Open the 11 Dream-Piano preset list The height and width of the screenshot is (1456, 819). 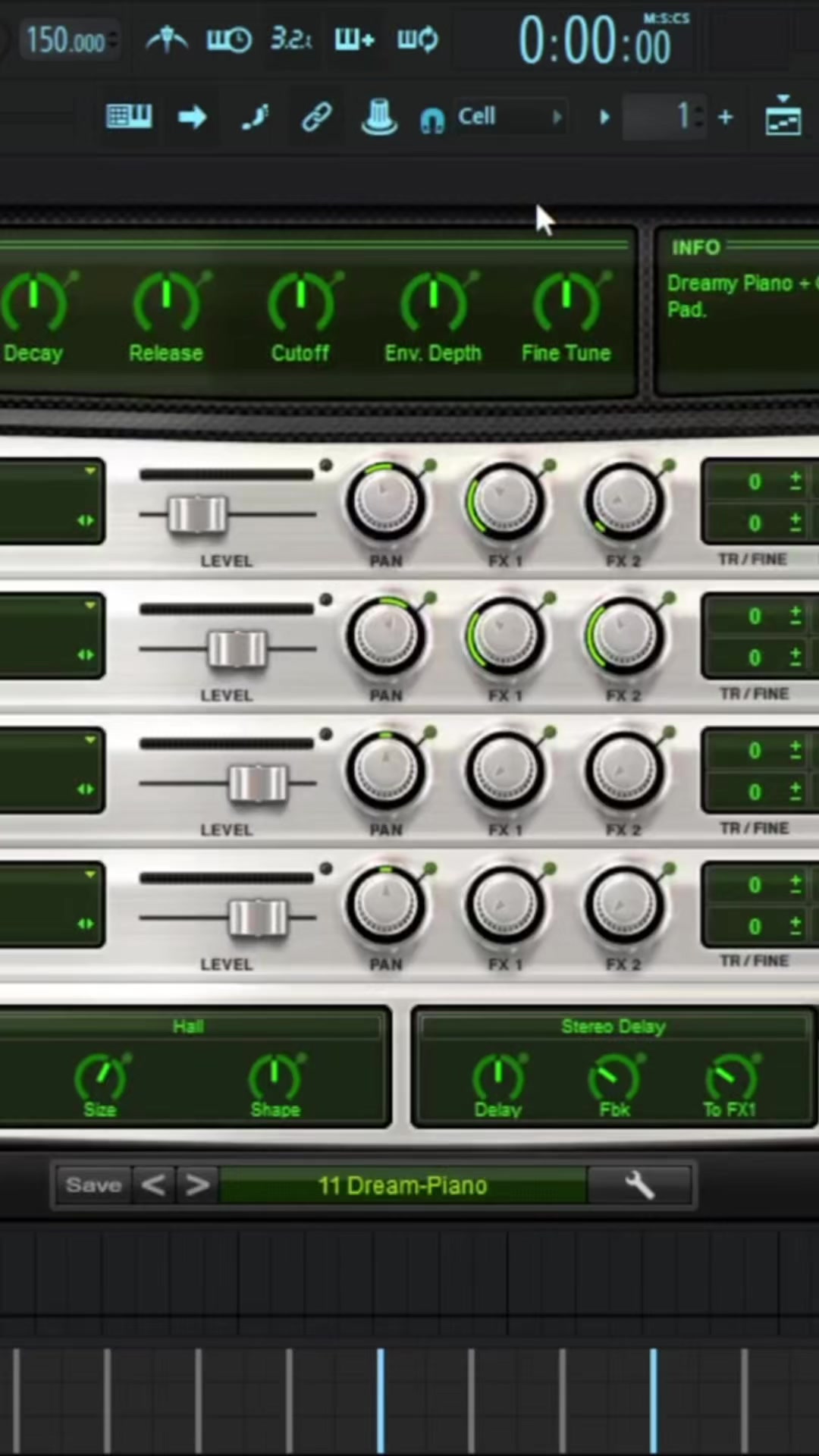pos(403,1185)
